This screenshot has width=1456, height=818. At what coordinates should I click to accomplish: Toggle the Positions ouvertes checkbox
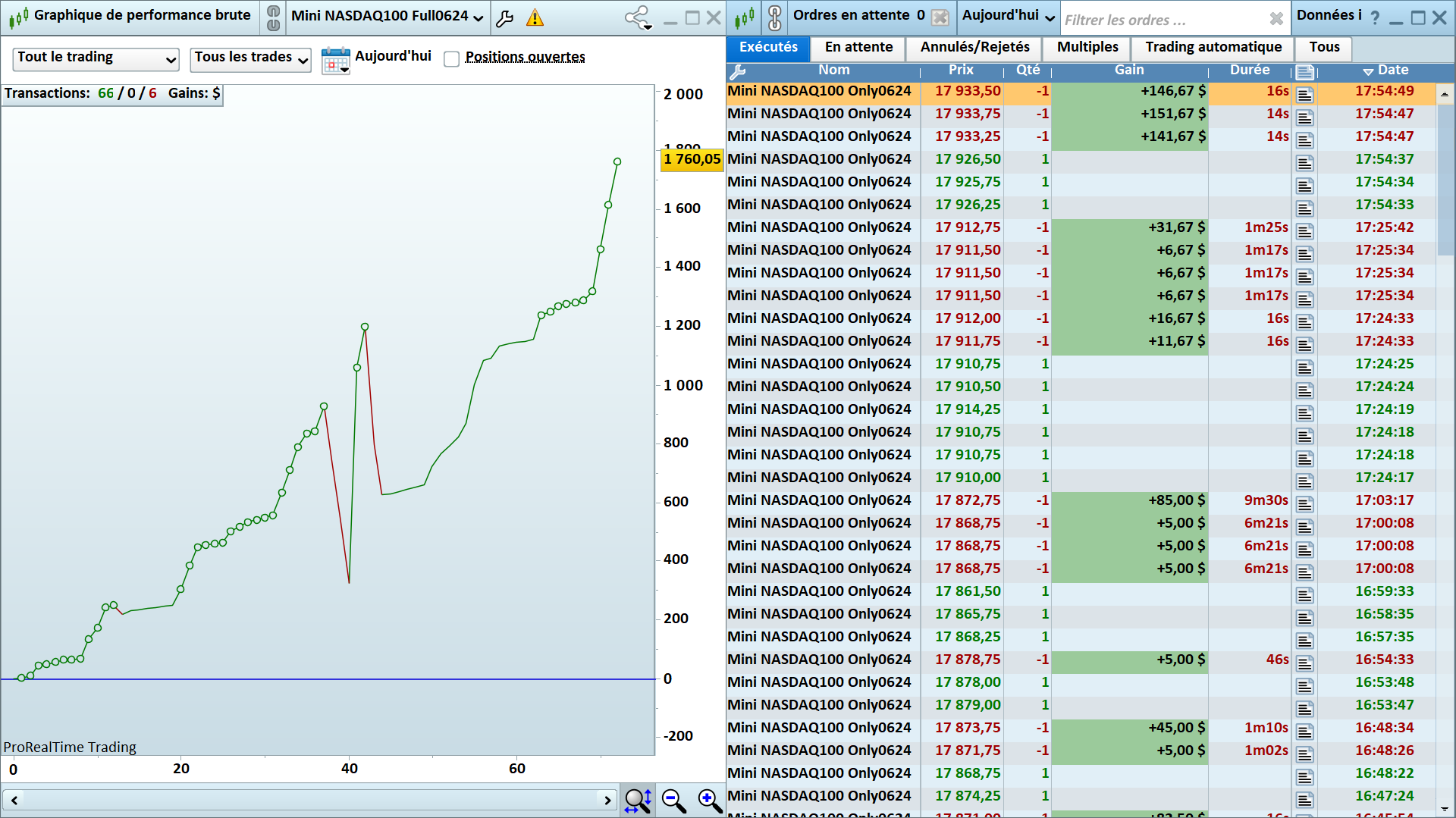tap(452, 59)
